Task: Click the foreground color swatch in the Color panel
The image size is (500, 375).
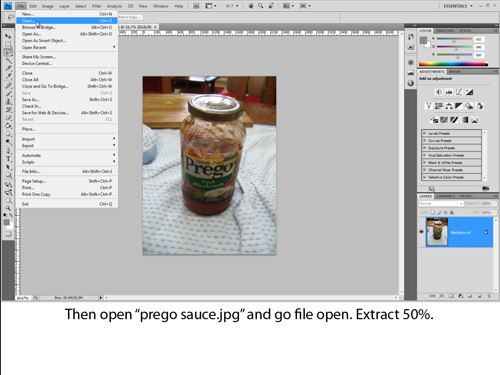Action: point(423,40)
